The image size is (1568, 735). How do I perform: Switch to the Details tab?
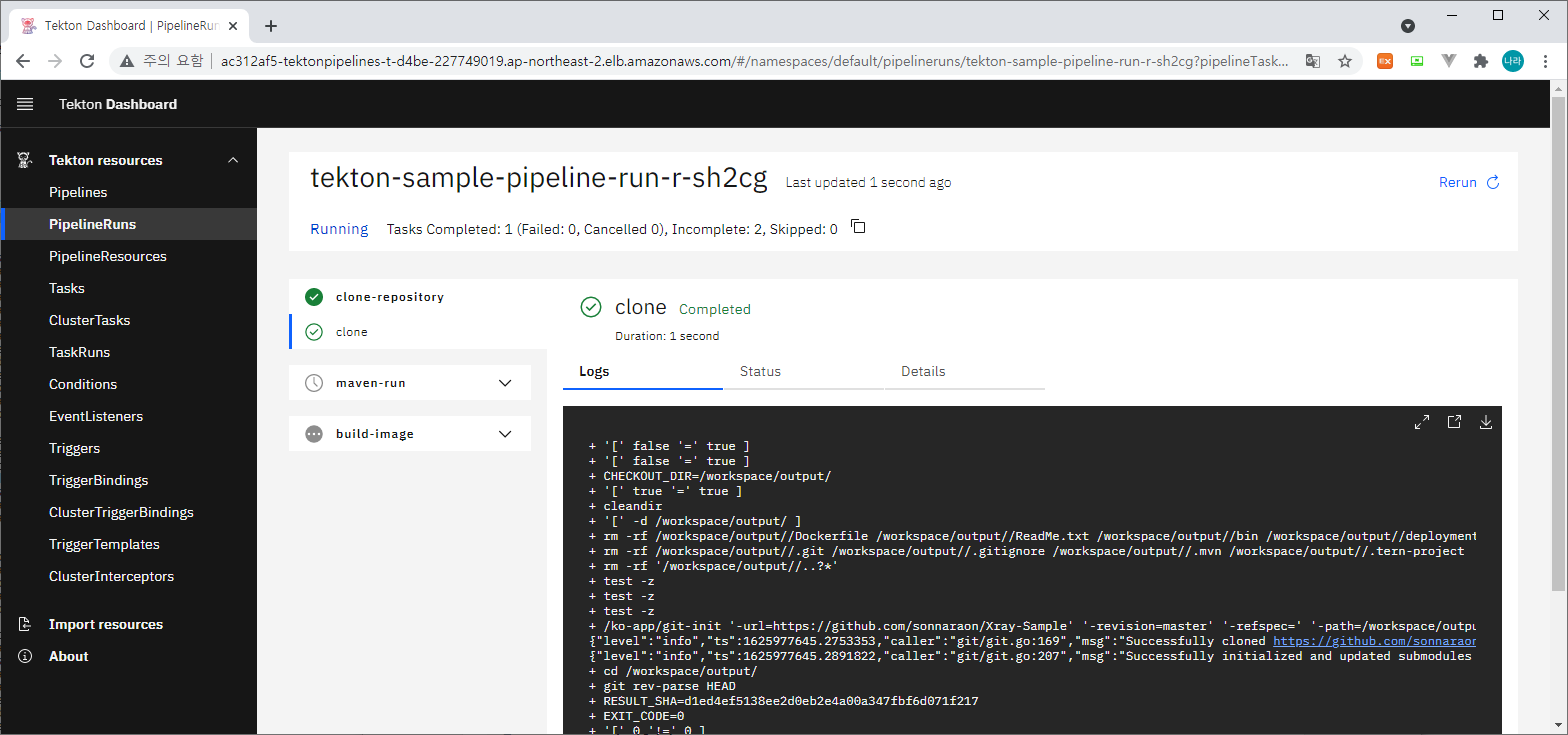(964, 371)
